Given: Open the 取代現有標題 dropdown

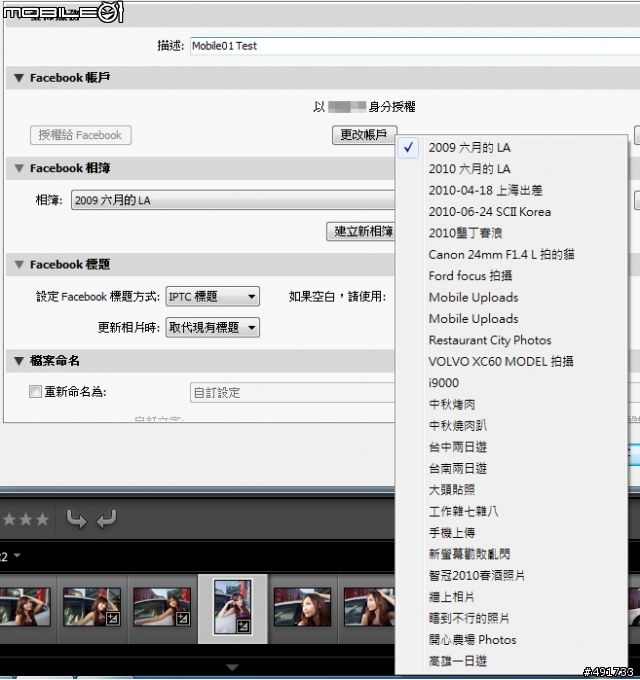Looking at the screenshot, I should pyautogui.click(x=212, y=327).
